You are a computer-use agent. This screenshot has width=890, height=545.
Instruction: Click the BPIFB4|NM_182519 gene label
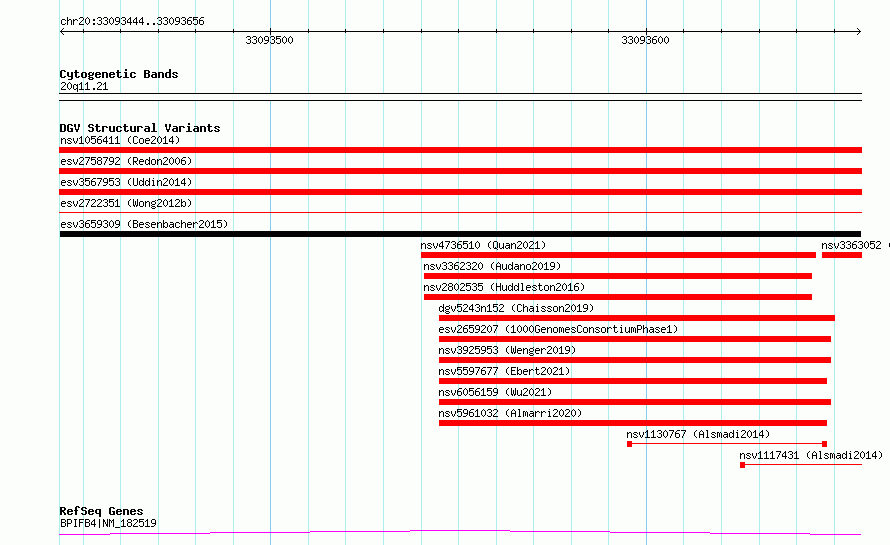point(108,523)
